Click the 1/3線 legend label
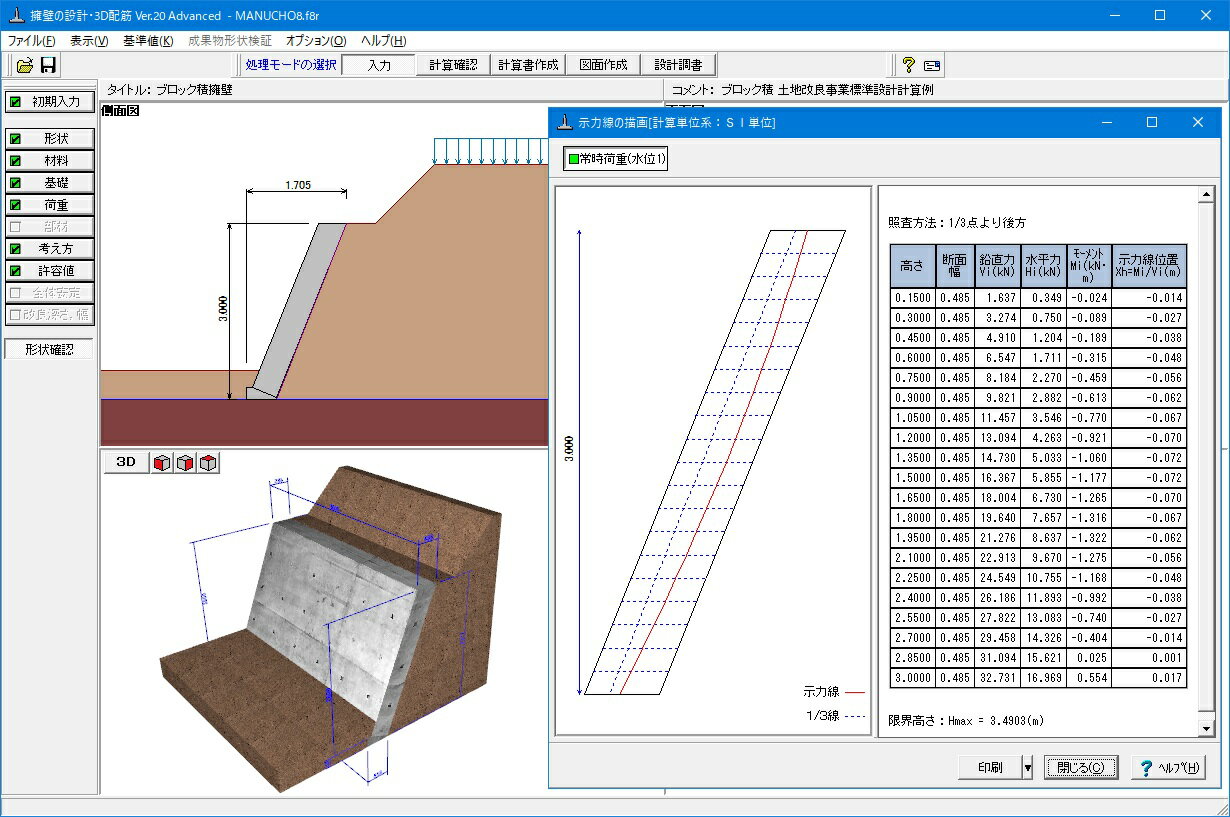This screenshot has height=817, width=1230. pyautogui.click(x=822, y=716)
